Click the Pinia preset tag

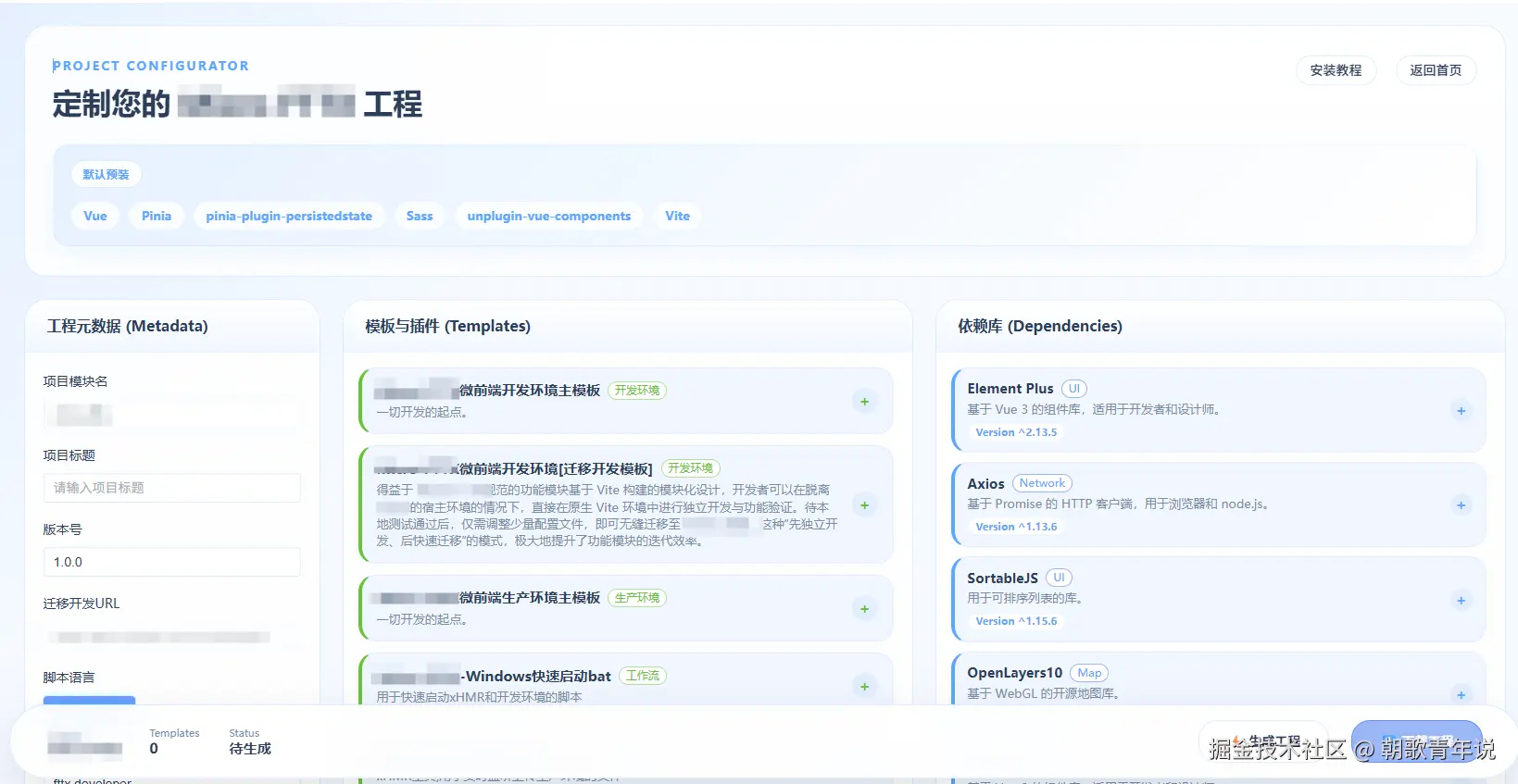coord(157,216)
